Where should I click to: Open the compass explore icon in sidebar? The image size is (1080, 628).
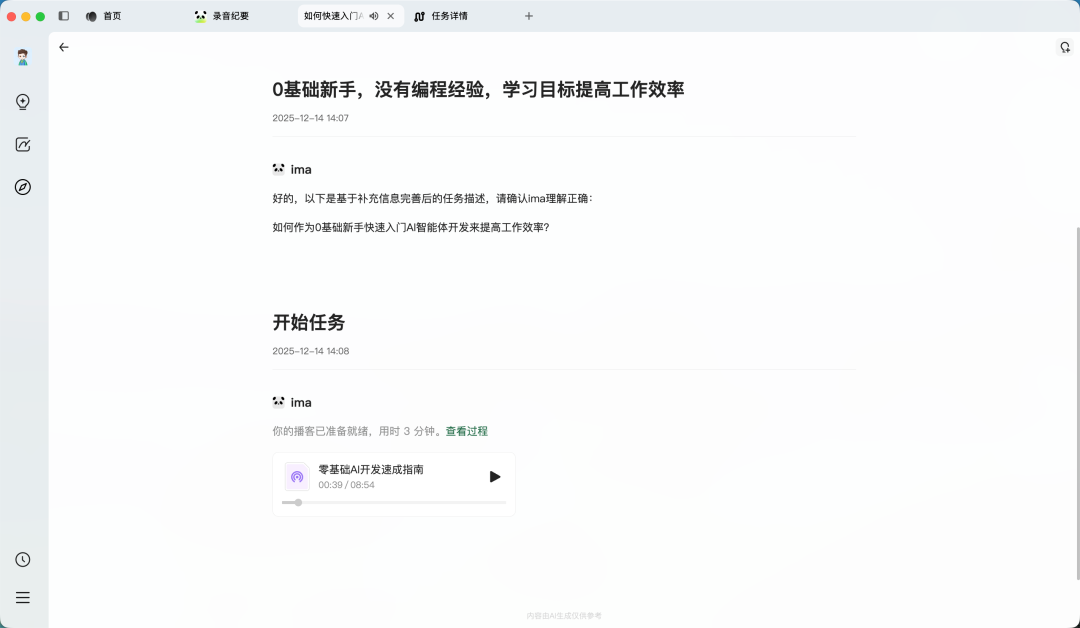click(22, 187)
